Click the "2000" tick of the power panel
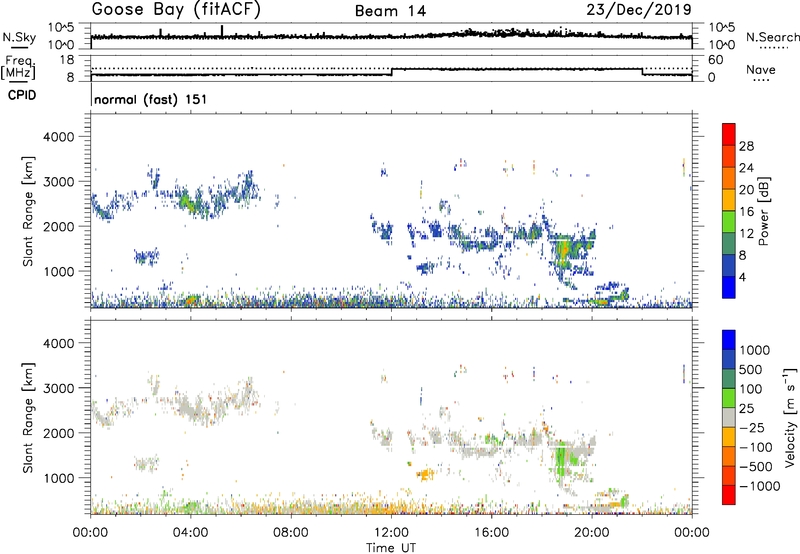This screenshot has height=554, width=800. [x=59, y=226]
